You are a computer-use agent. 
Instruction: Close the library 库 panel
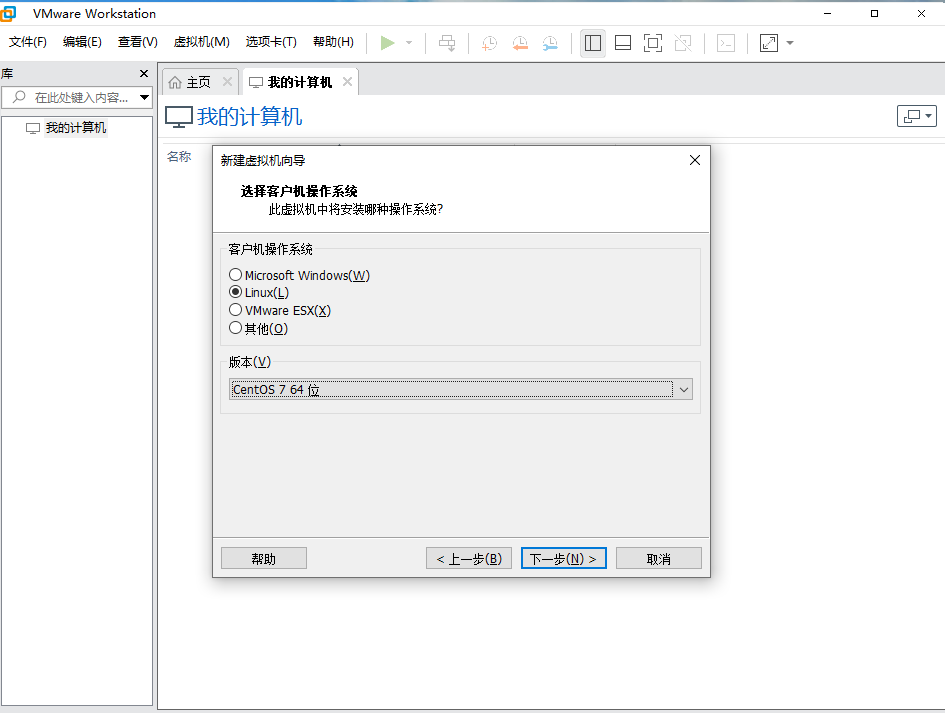143,74
